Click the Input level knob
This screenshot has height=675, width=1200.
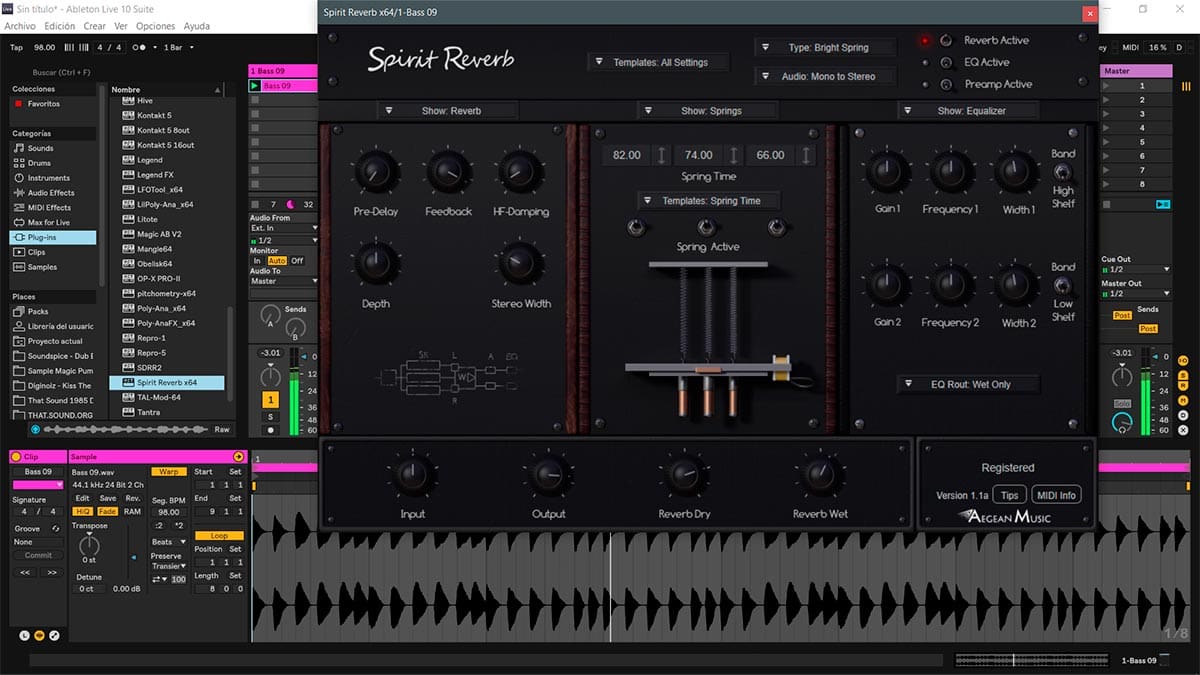[x=412, y=474]
